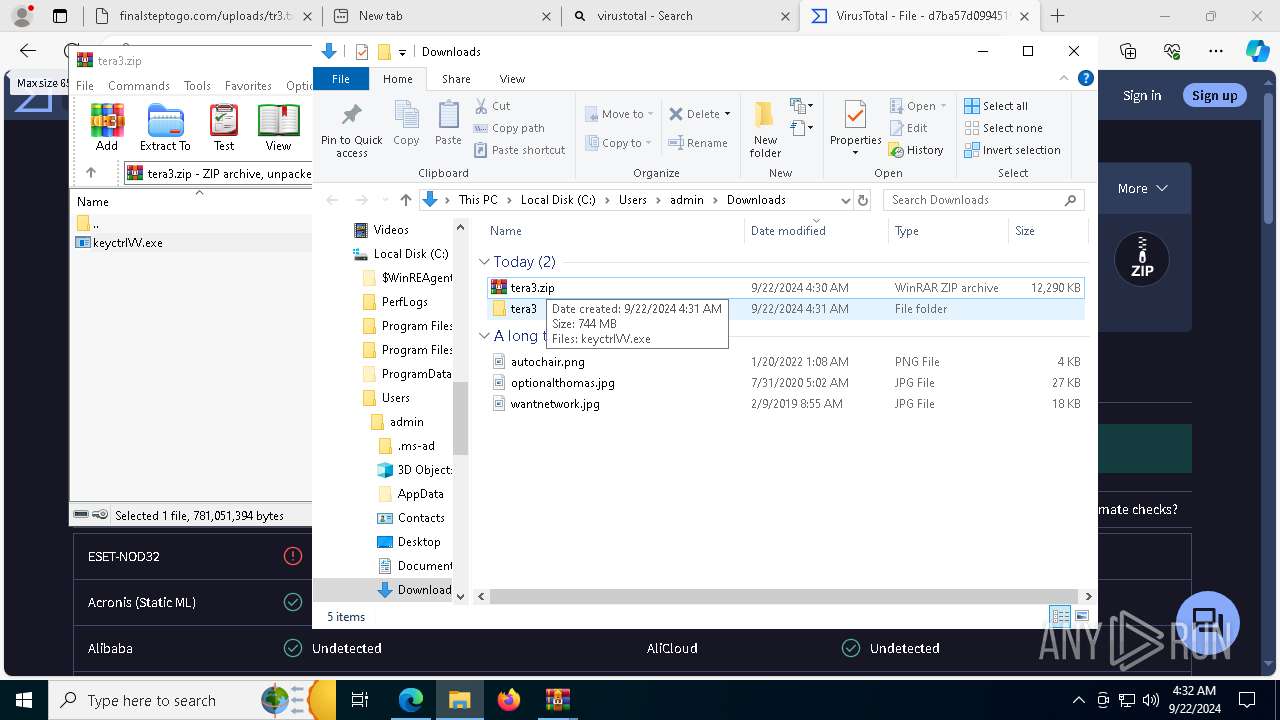Open Copy to dropdown

tap(619, 143)
